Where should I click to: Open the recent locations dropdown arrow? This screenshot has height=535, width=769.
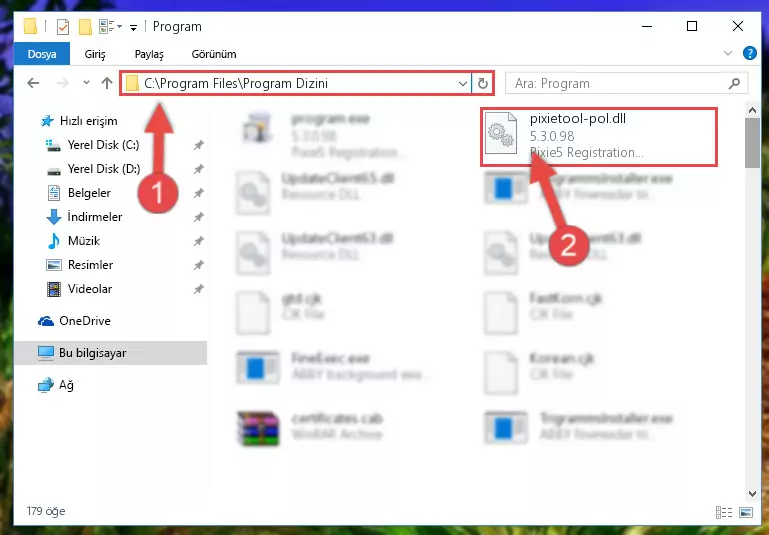tap(86, 82)
